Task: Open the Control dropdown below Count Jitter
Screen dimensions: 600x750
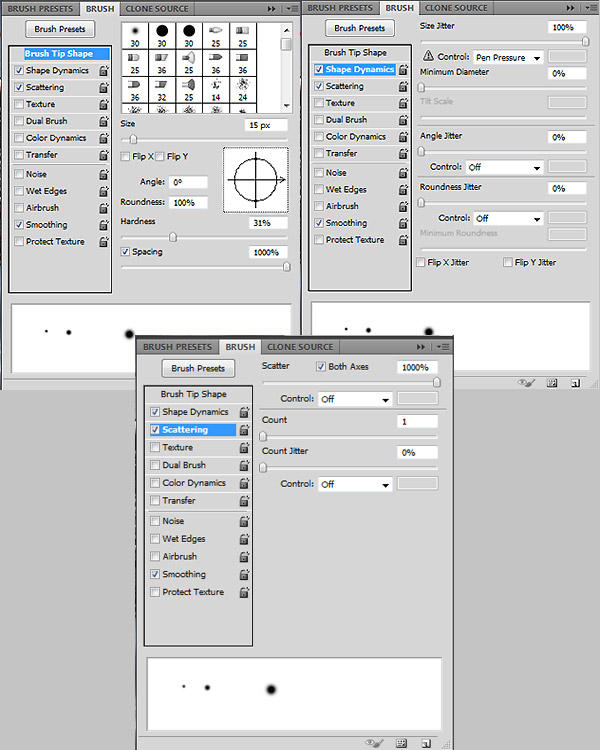Action: (x=354, y=485)
